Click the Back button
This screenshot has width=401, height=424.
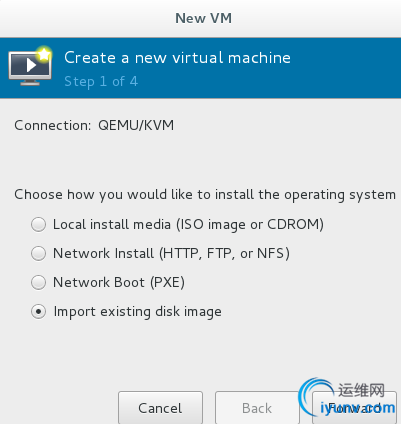click(x=257, y=408)
